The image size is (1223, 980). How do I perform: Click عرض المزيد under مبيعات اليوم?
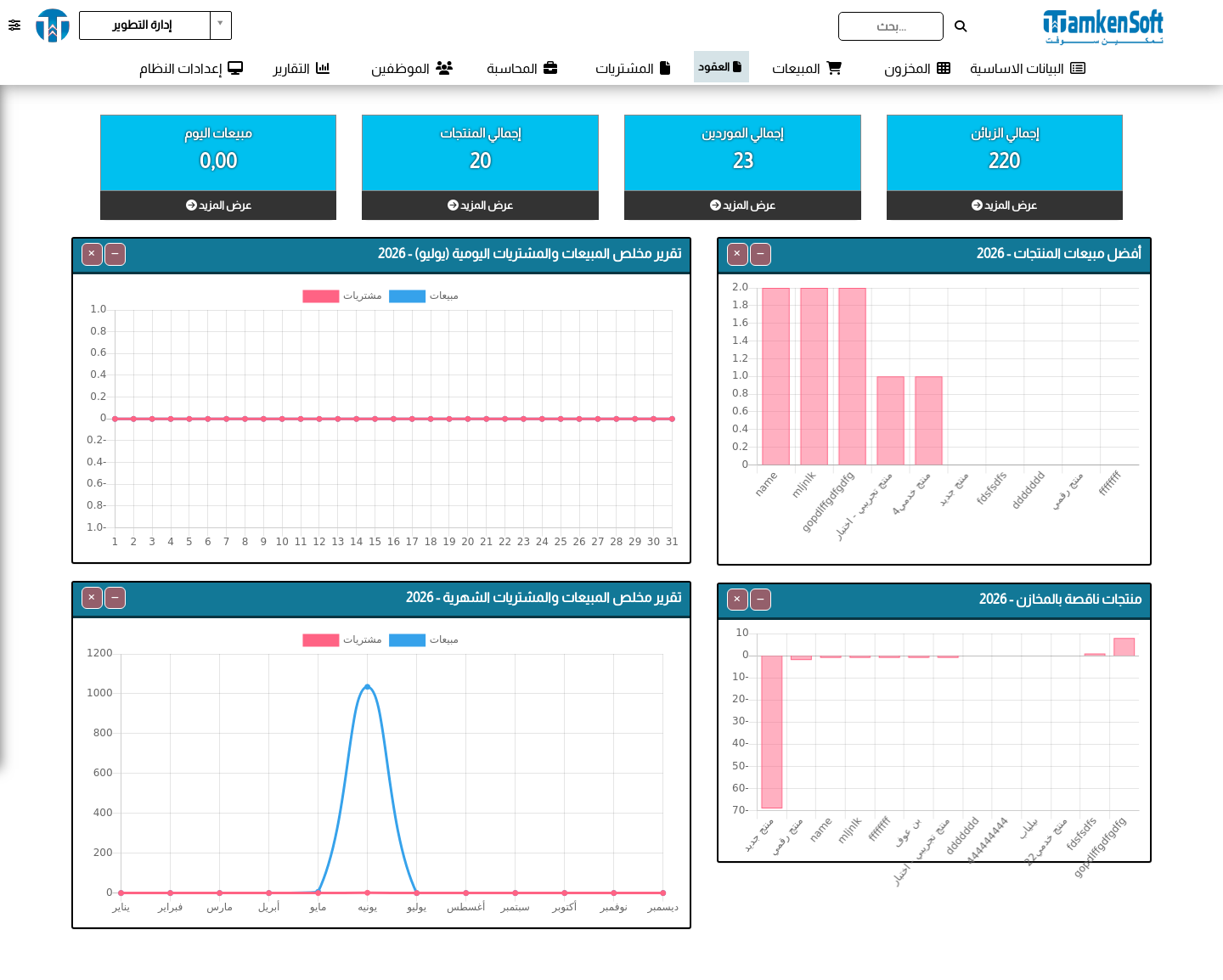pyautogui.click(x=218, y=206)
